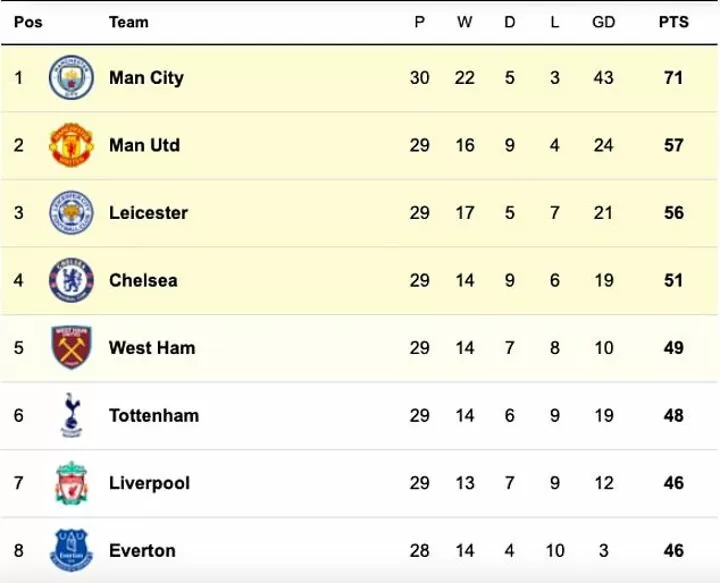Click the West Ham club crest
The image size is (720, 583).
71,348
